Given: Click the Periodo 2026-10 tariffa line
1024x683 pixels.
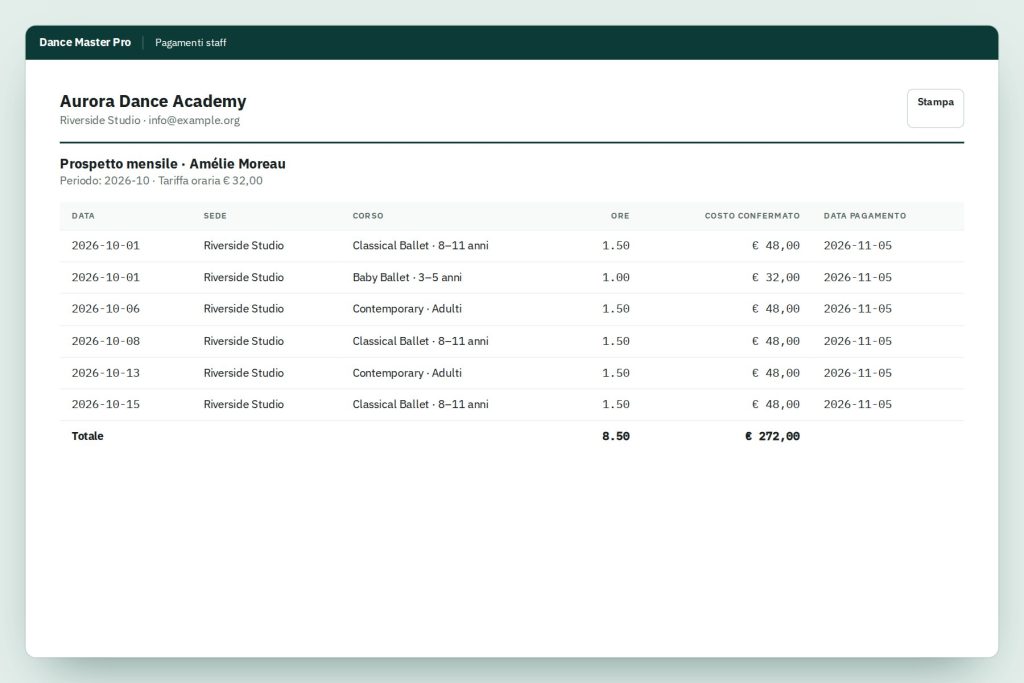Looking at the screenshot, I should (161, 181).
